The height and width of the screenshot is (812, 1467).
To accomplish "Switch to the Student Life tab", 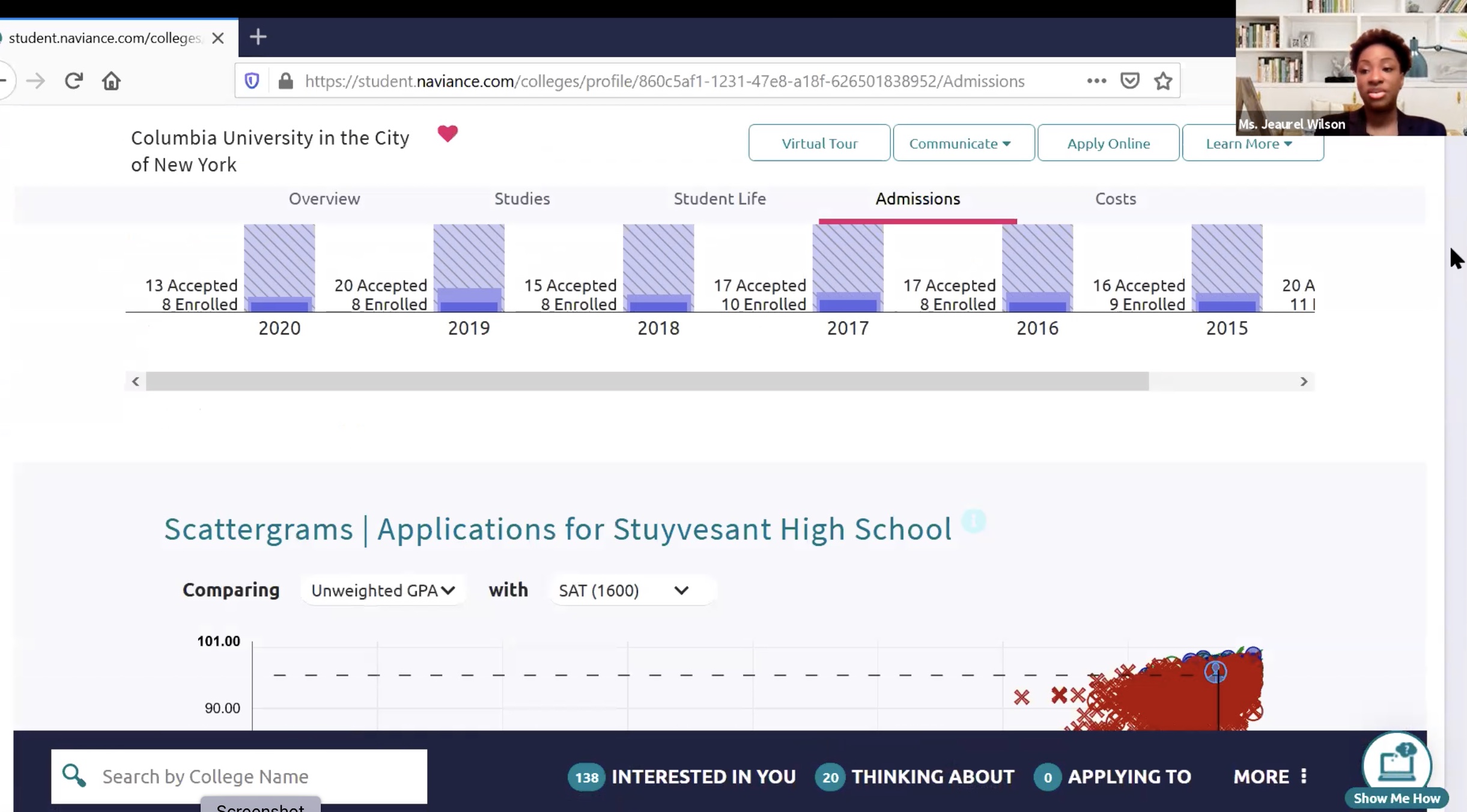I will click(719, 199).
